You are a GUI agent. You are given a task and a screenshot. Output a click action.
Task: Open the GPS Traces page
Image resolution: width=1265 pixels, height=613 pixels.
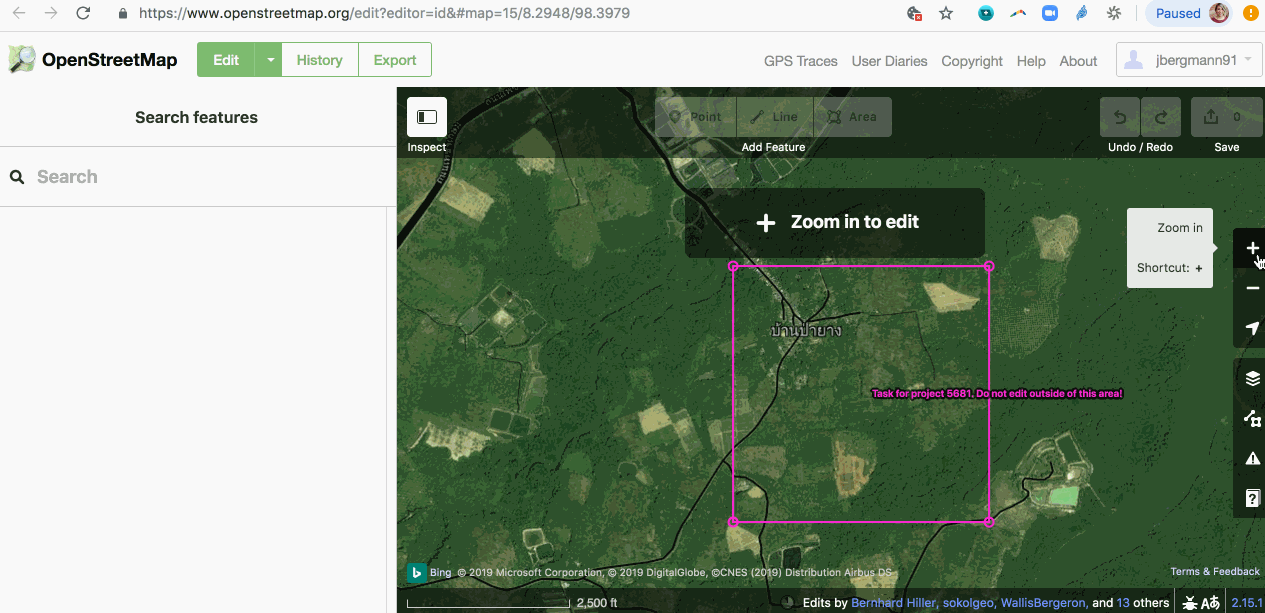point(800,61)
